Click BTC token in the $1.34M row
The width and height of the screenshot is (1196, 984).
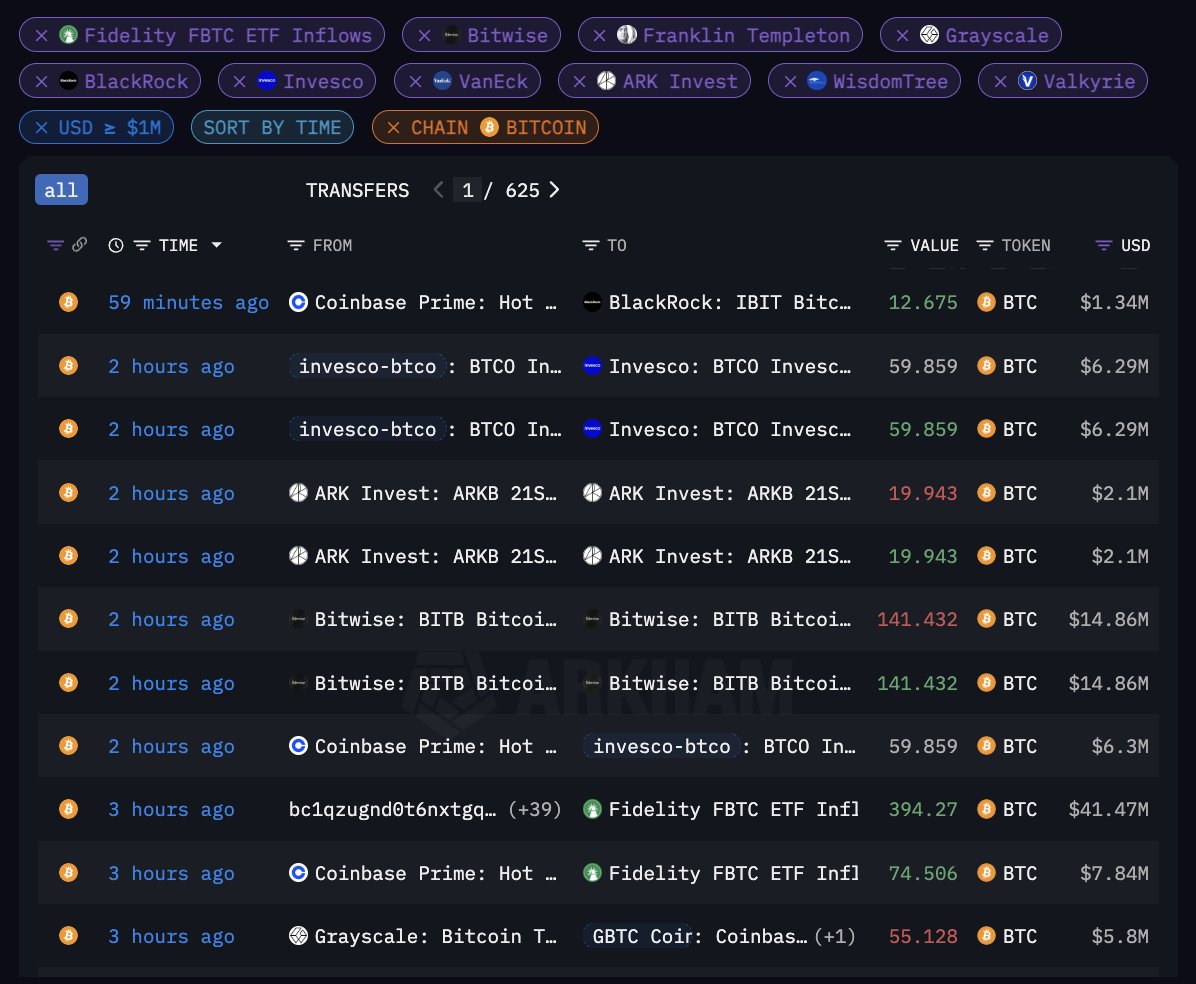pos(1020,303)
